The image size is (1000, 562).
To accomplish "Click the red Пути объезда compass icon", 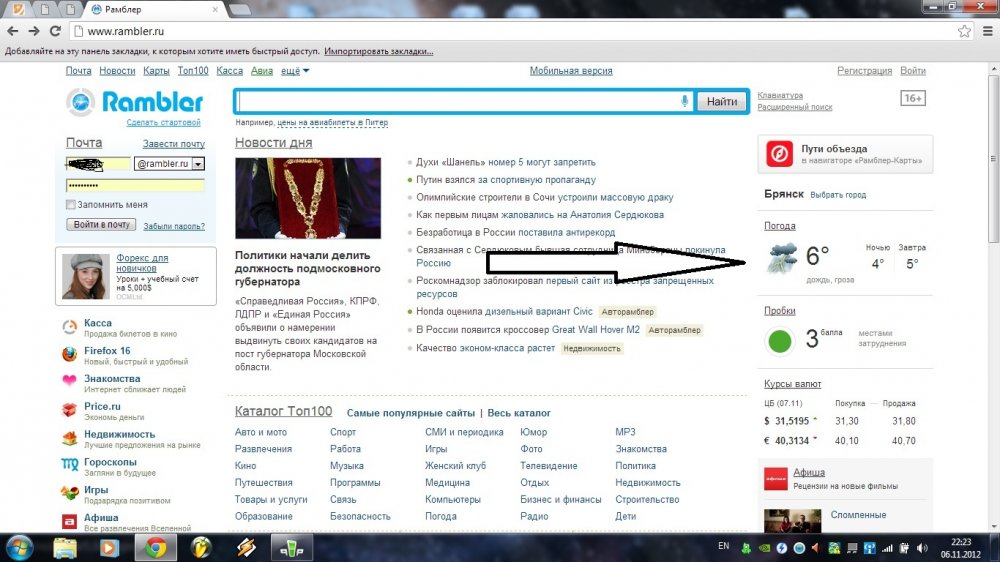I will (x=779, y=154).
